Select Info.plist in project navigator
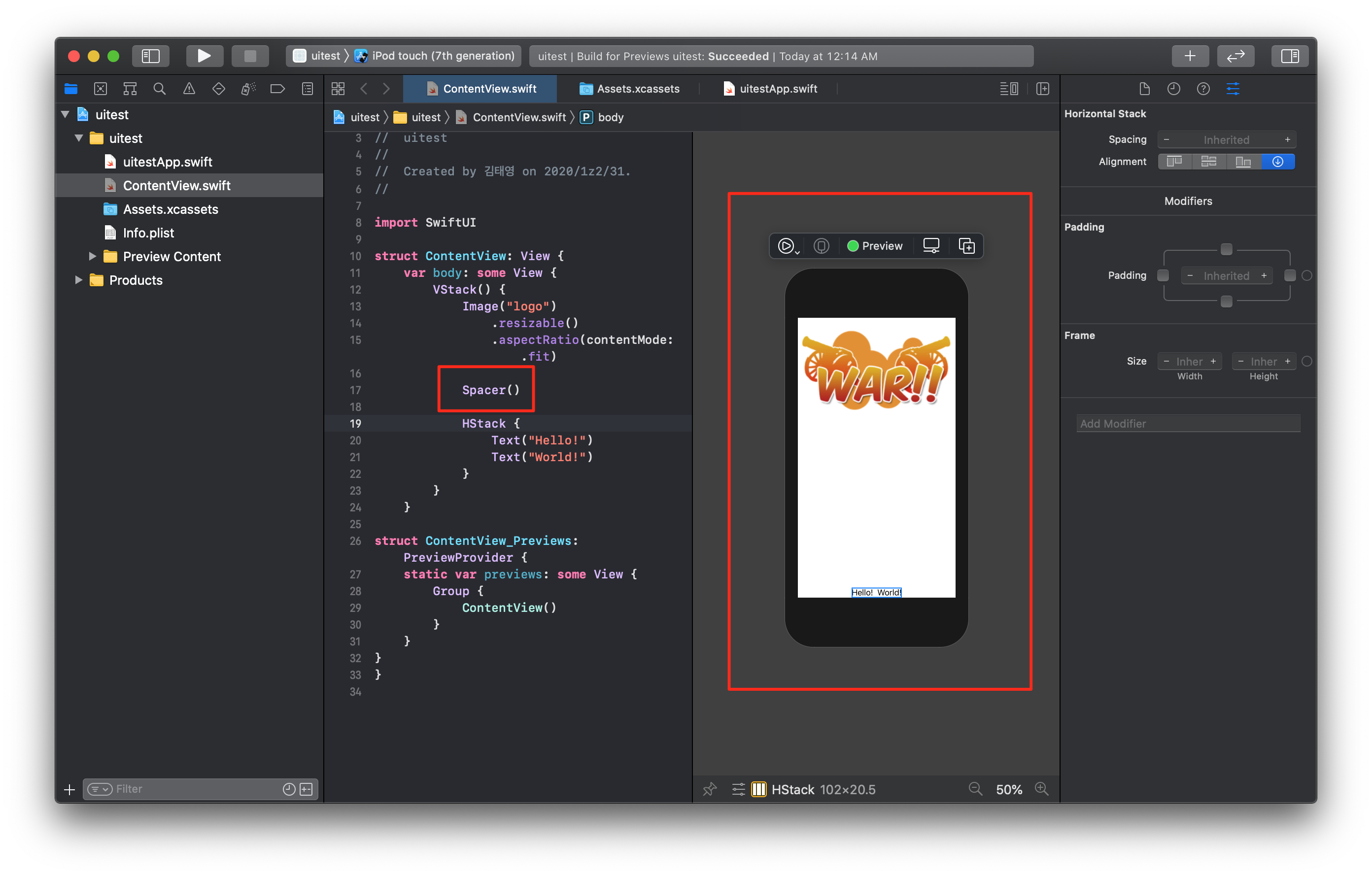 click(148, 233)
